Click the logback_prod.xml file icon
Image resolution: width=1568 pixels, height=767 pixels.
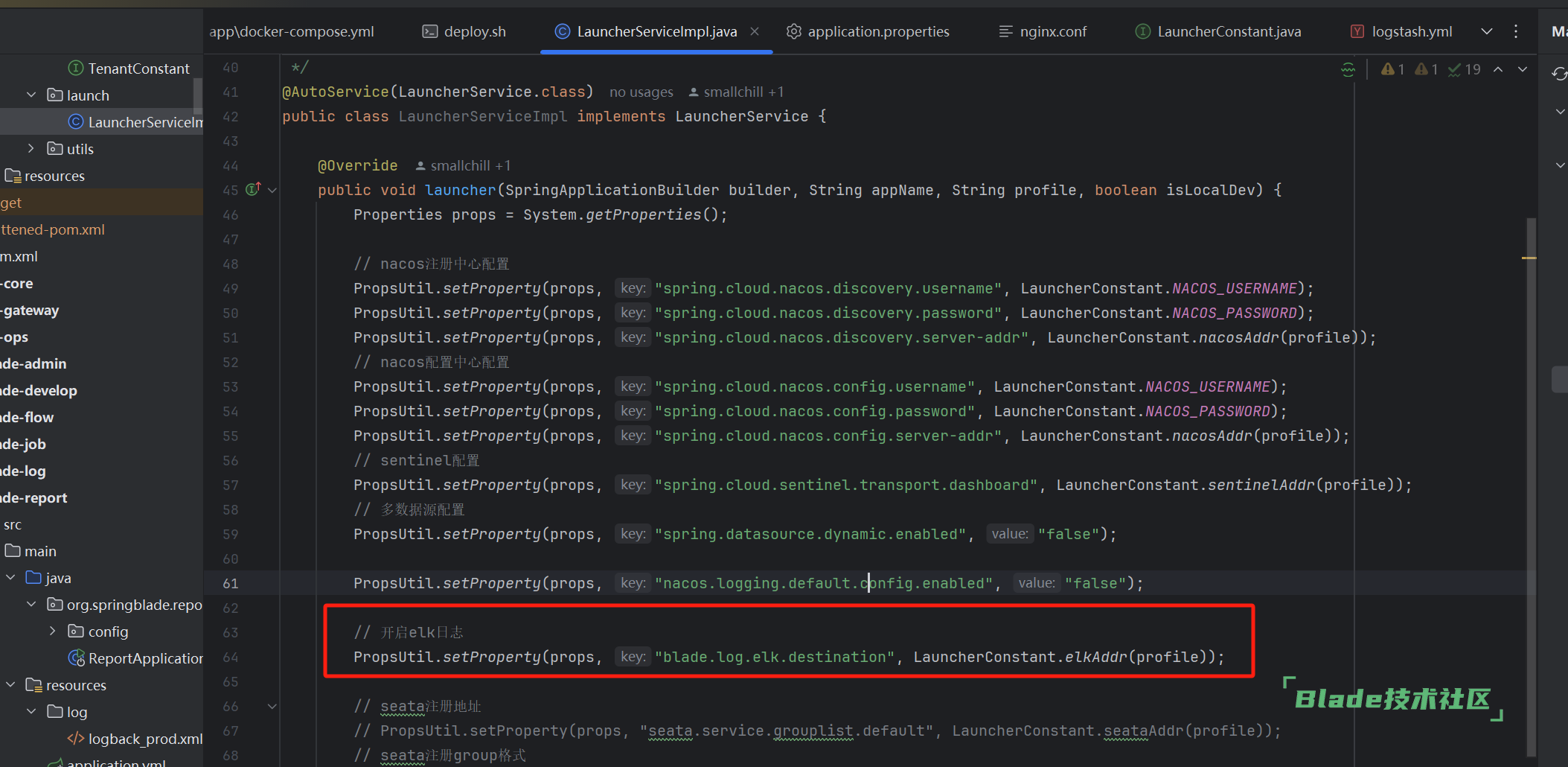tap(75, 739)
